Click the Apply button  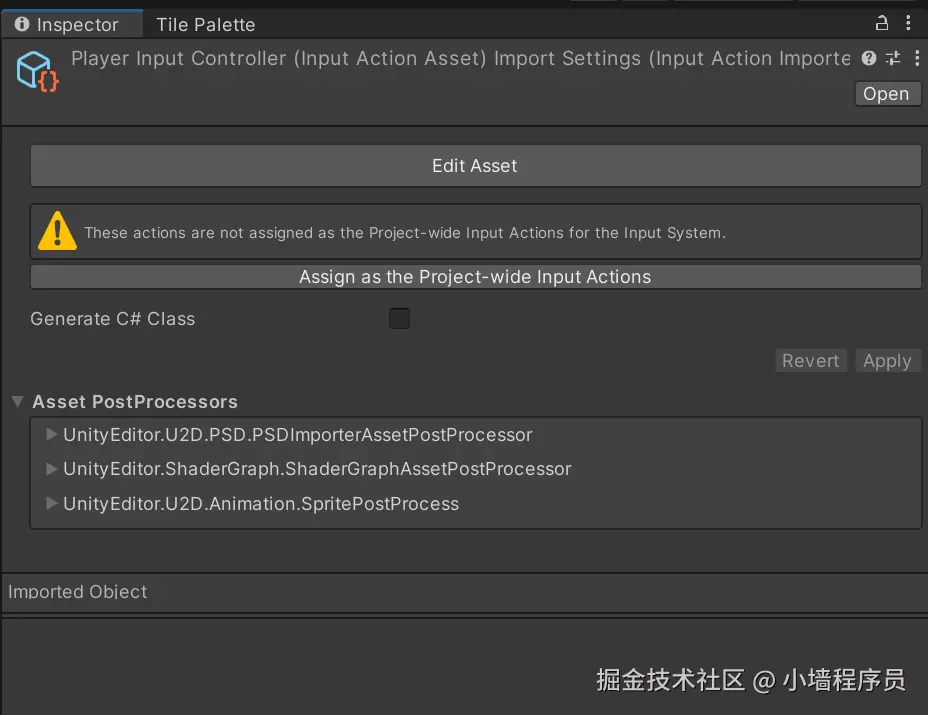[x=887, y=361]
